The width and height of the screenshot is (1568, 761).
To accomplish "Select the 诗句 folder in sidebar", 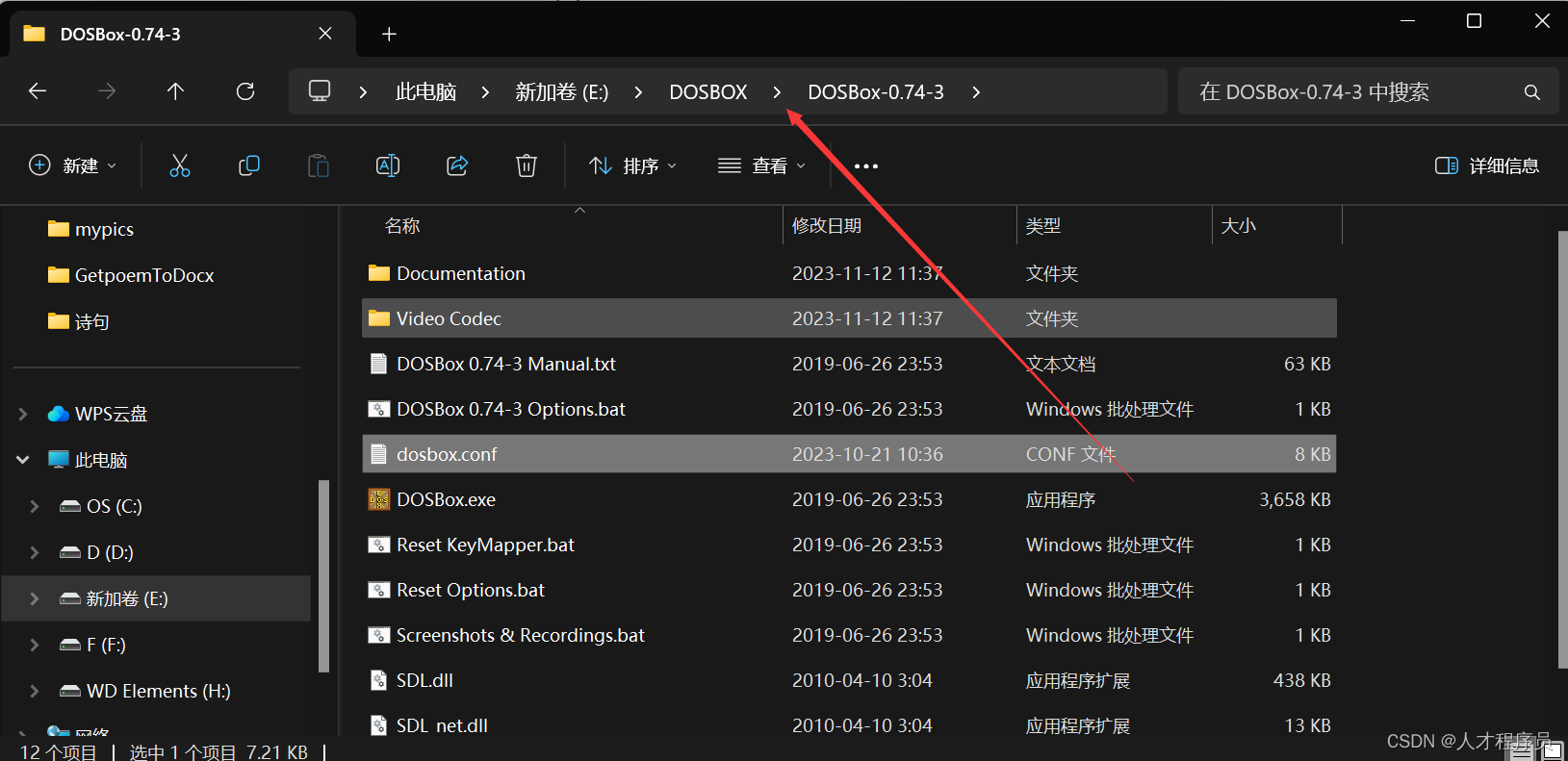I will (92, 321).
